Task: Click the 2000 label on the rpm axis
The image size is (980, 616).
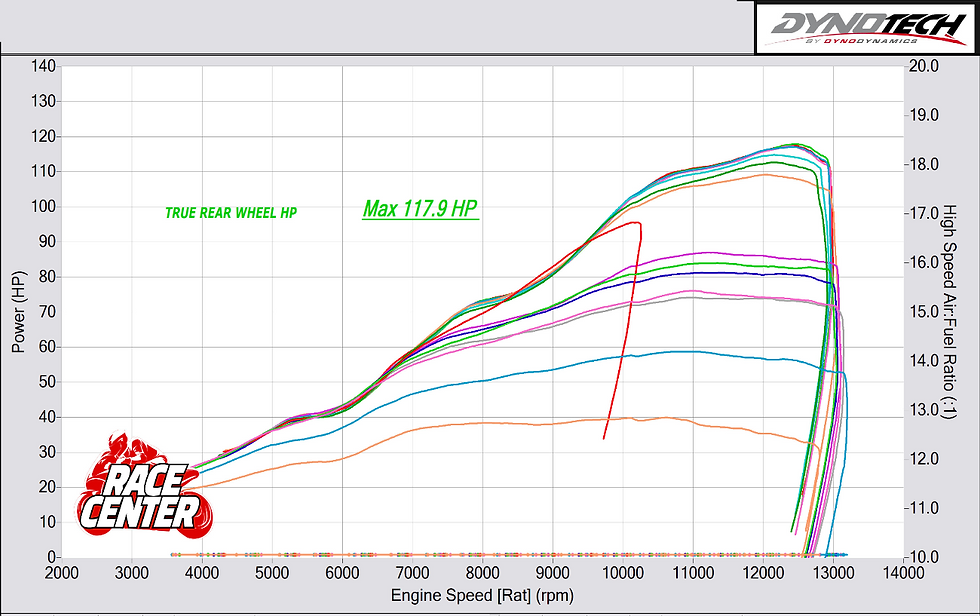Action: [61, 573]
